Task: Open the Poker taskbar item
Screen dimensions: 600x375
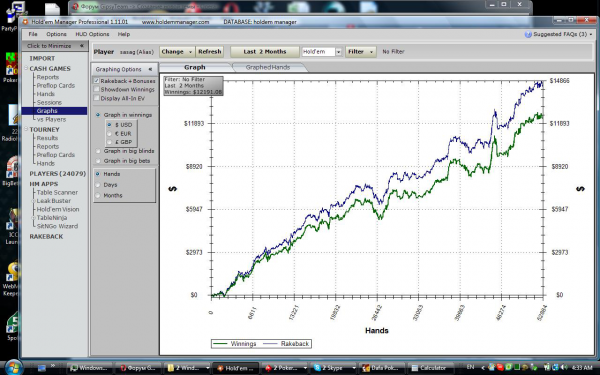Action: point(285,368)
